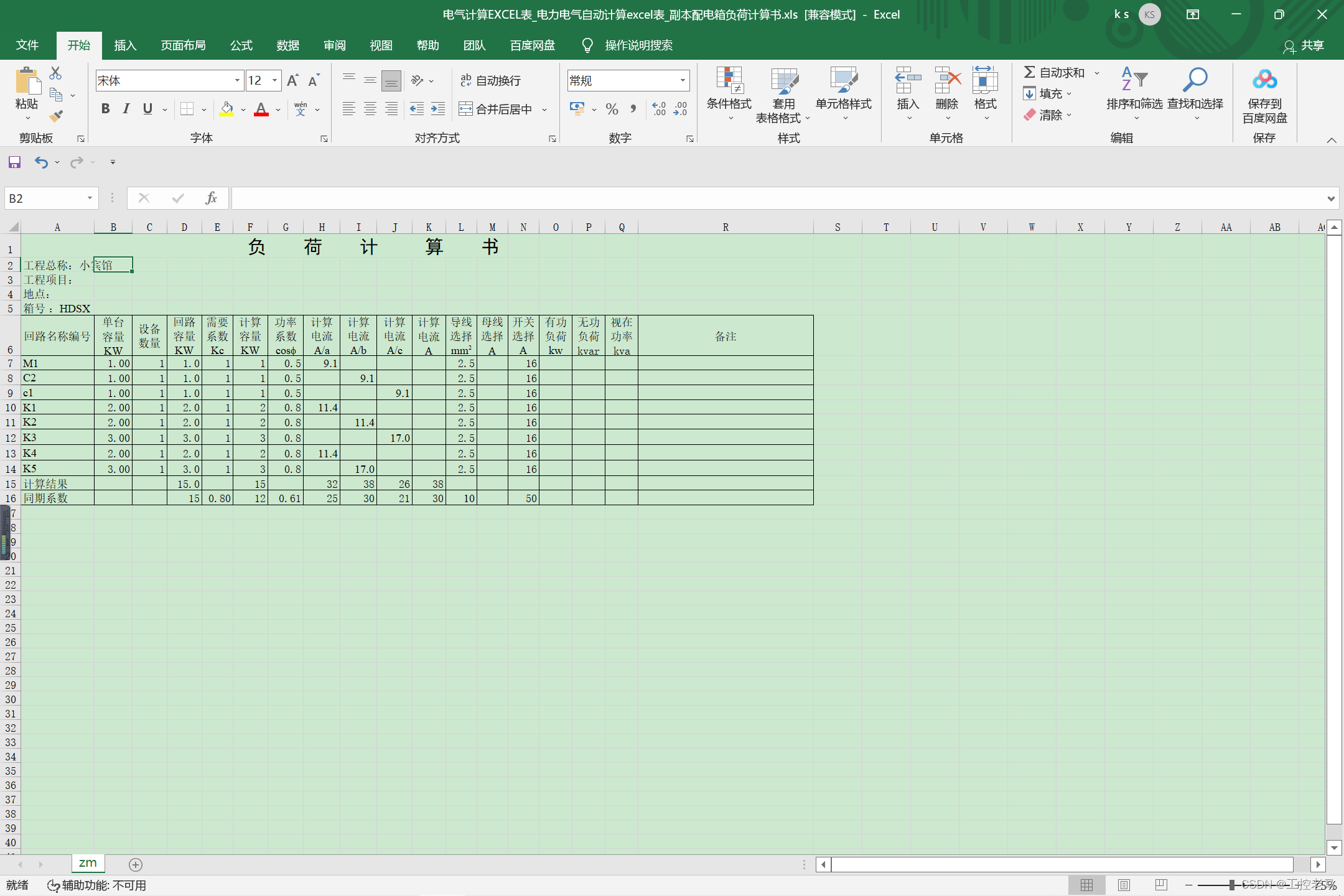Toggle Bold formatting
The width and height of the screenshot is (1344, 896).
pyautogui.click(x=105, y=109)
